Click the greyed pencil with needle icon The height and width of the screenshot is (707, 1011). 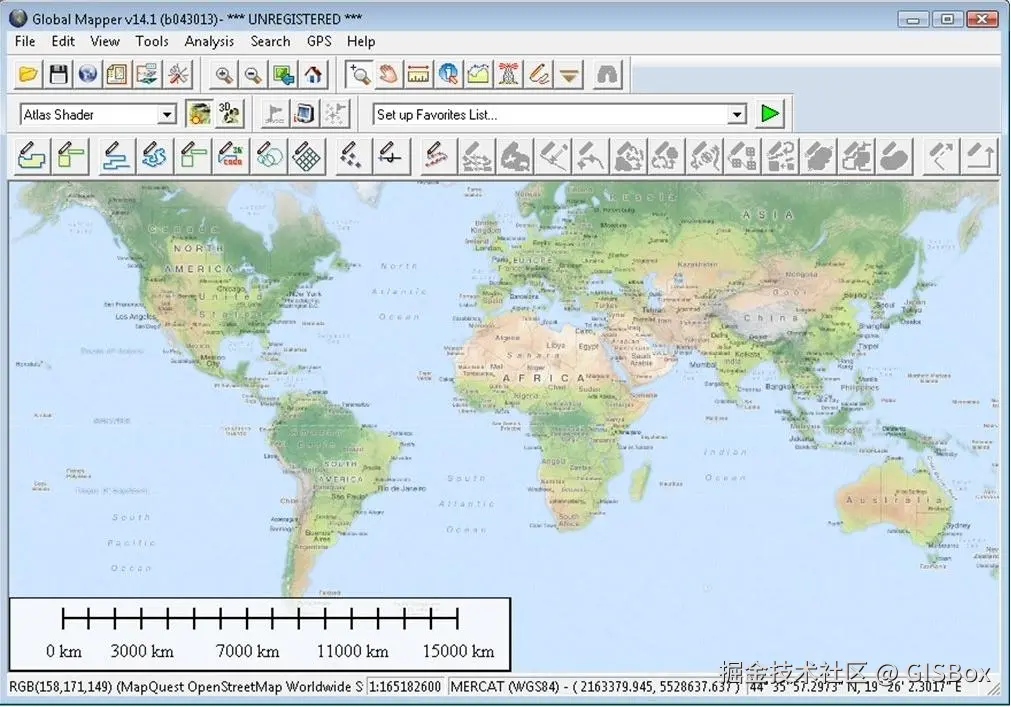tap(553, 157)
